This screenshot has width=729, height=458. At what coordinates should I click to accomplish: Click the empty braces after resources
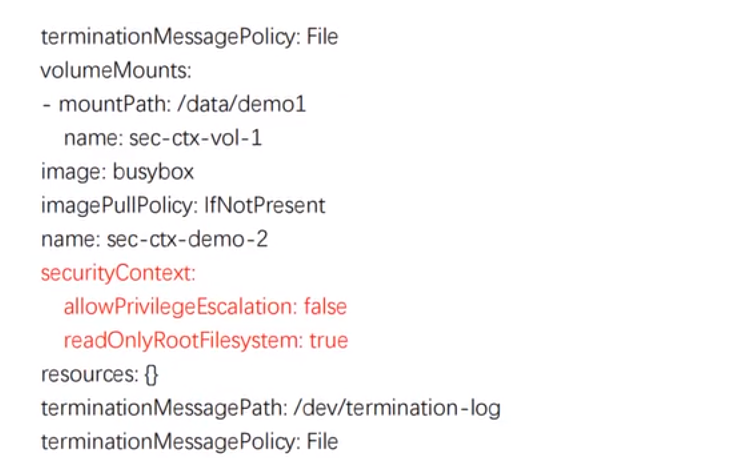point(151,374)
